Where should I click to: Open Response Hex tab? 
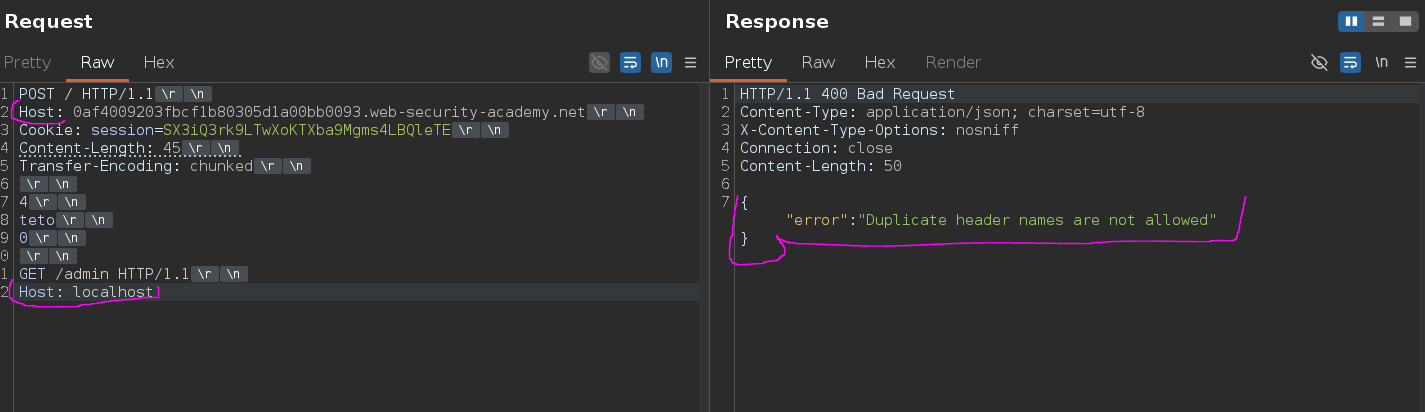[880, 62]
